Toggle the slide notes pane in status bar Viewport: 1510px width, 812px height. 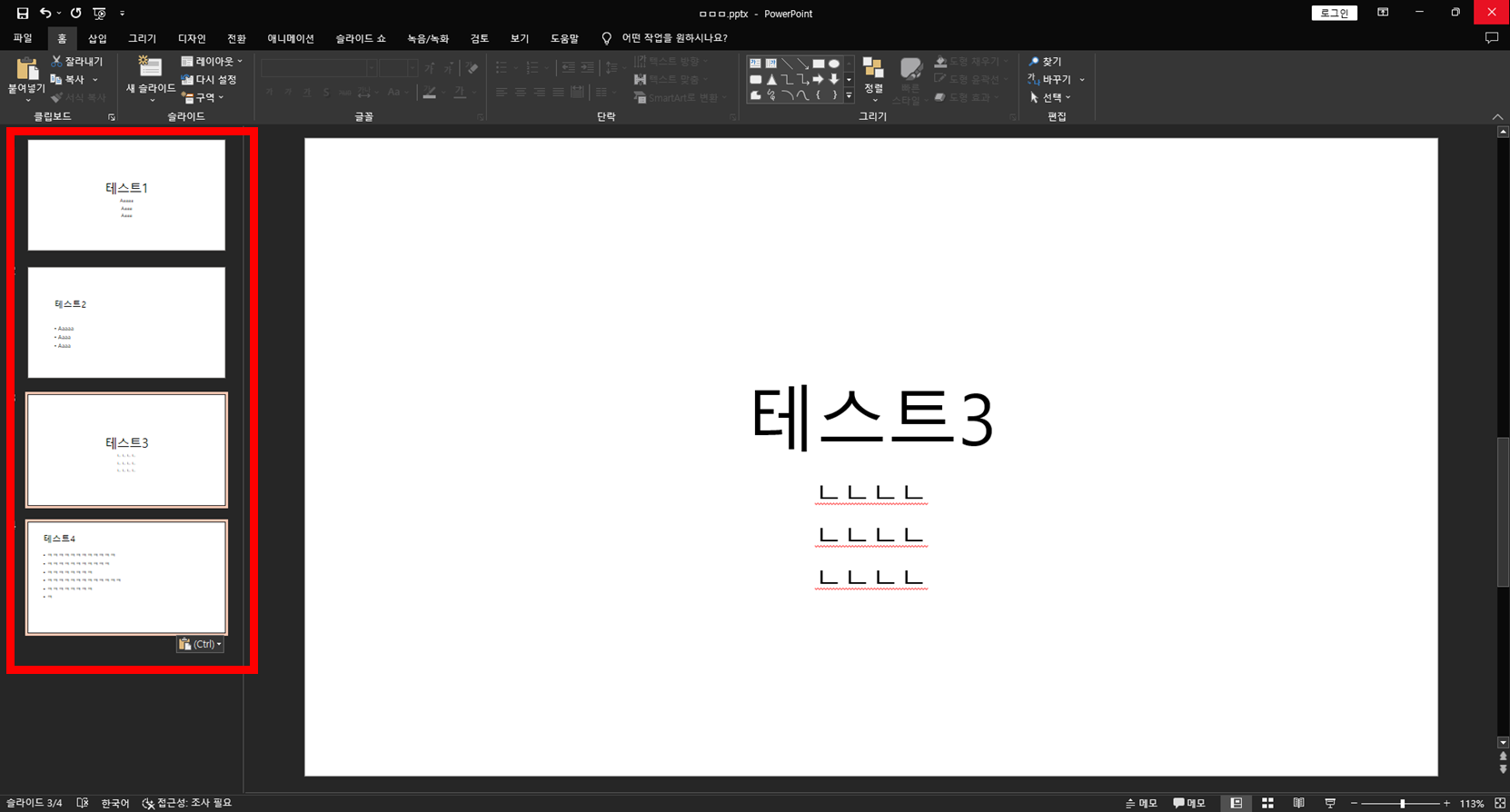click(1141, 803)
